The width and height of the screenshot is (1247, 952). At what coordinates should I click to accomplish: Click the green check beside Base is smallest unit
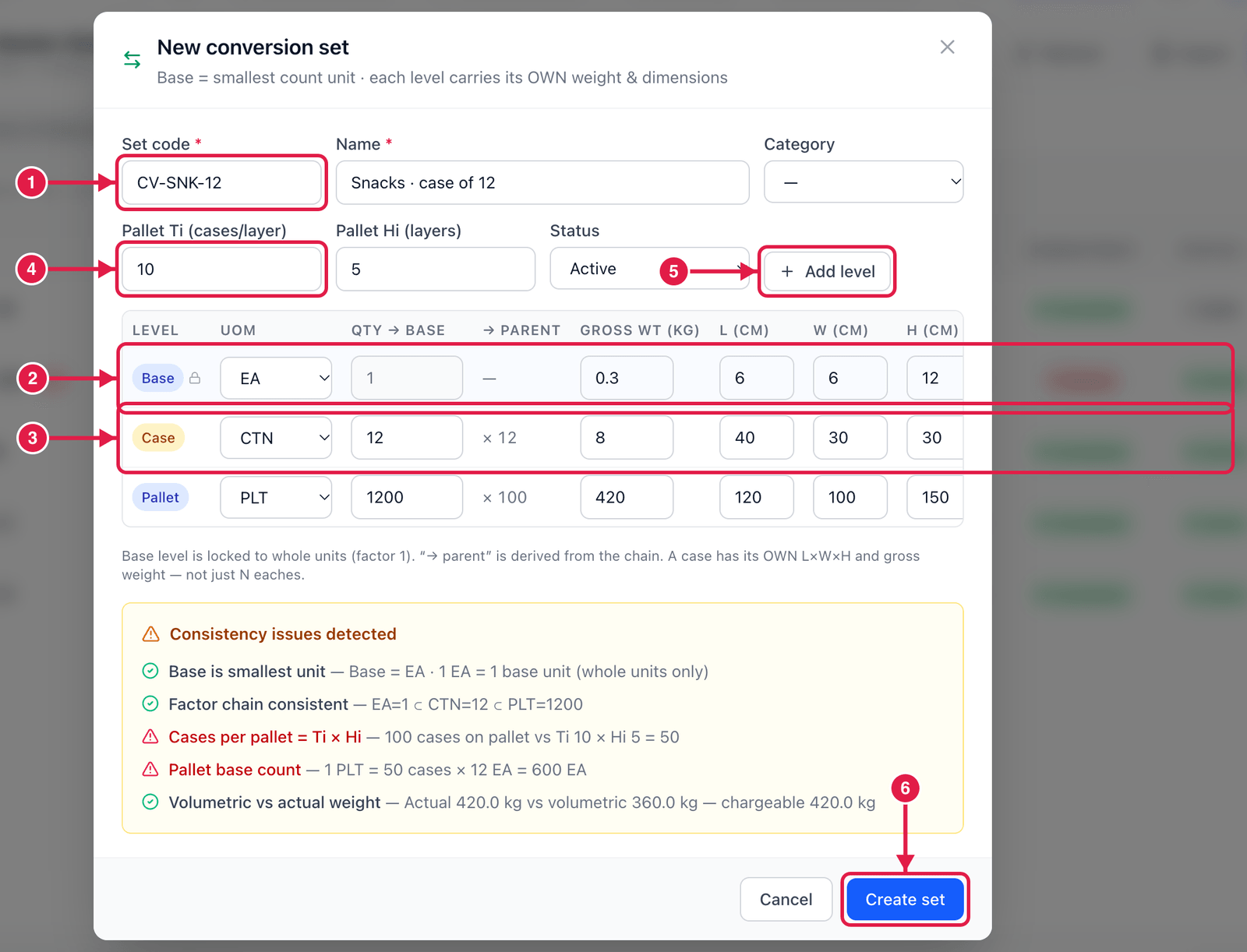tap(150, 671)
